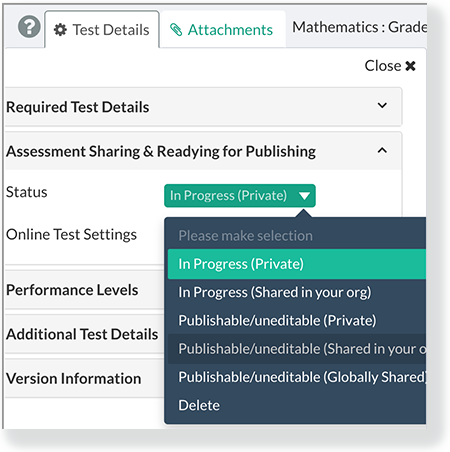This screenshot has width=450, height=452.
Task: Open the Version Information section
Action: (74, 379)
